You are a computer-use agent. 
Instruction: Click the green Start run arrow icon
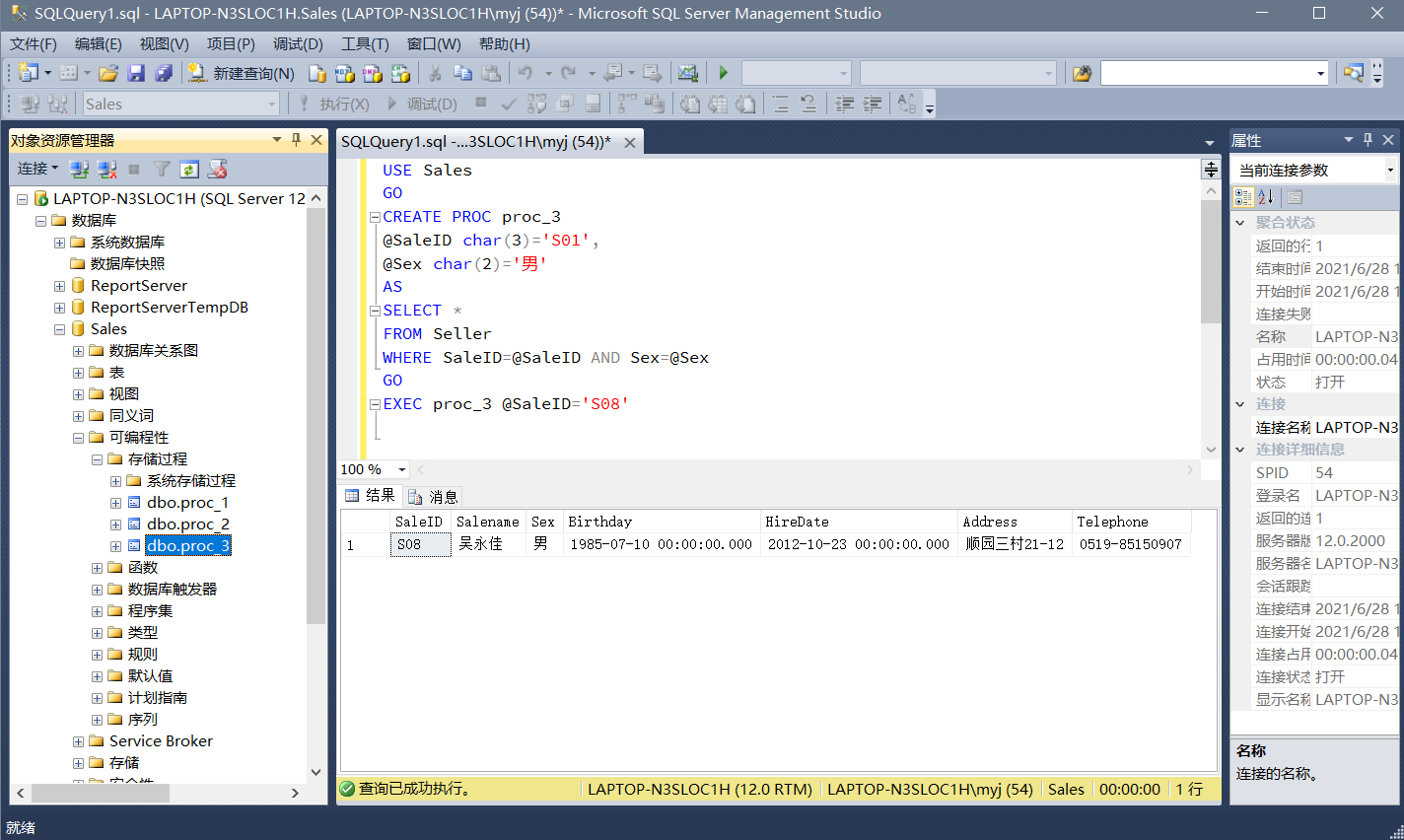(723, 73)
